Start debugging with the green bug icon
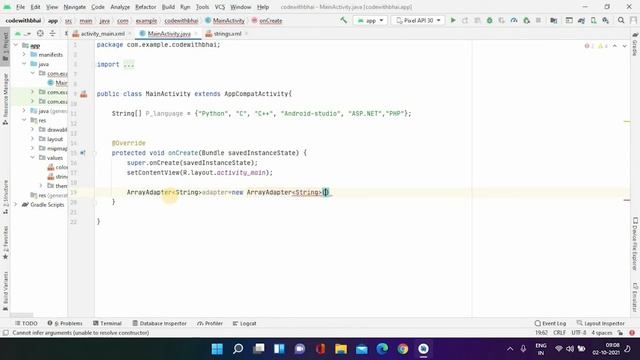The image size is (640, 360). [489, 20]
